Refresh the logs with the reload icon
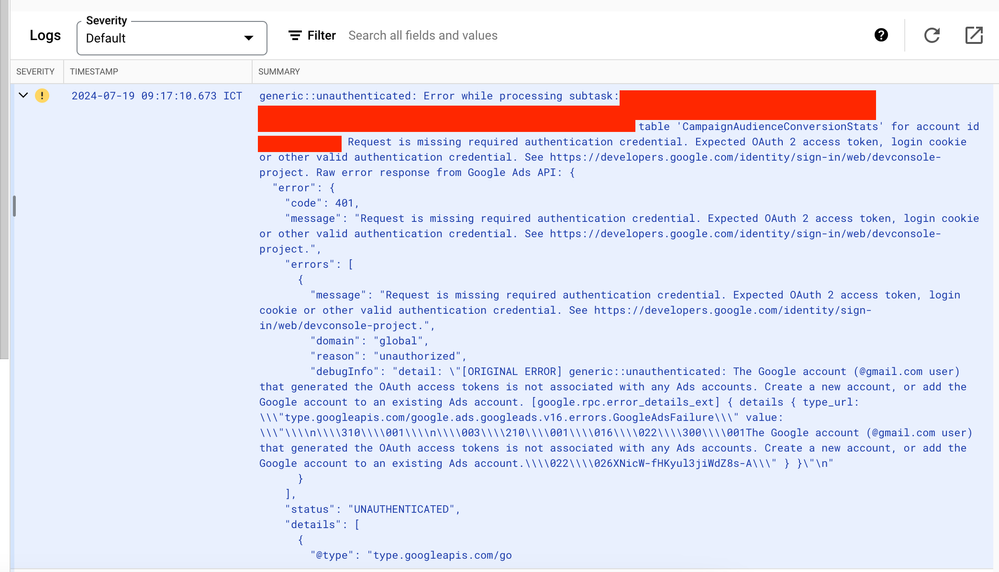The width and height of the screenshot is (999, 572). click(x=931, y=35)
